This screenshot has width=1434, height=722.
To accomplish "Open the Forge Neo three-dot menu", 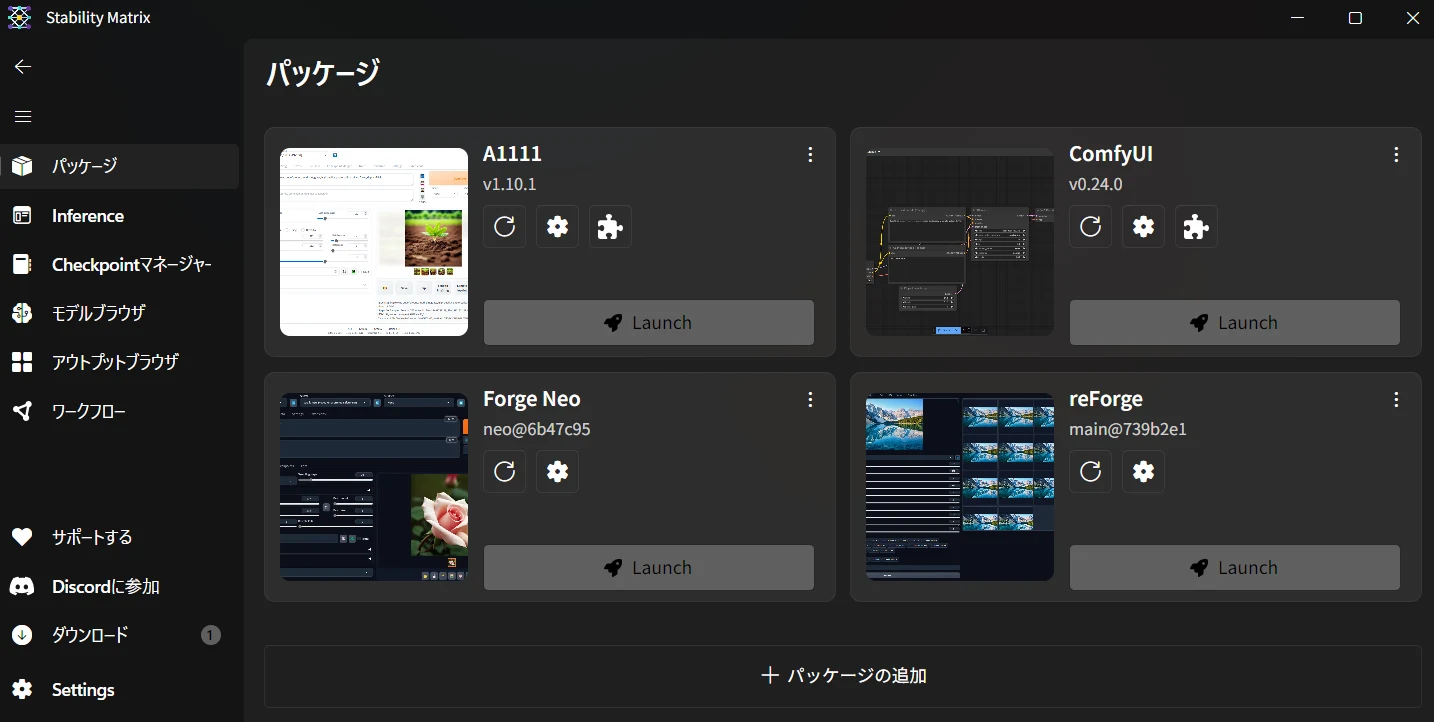I will tap(810, 400).
